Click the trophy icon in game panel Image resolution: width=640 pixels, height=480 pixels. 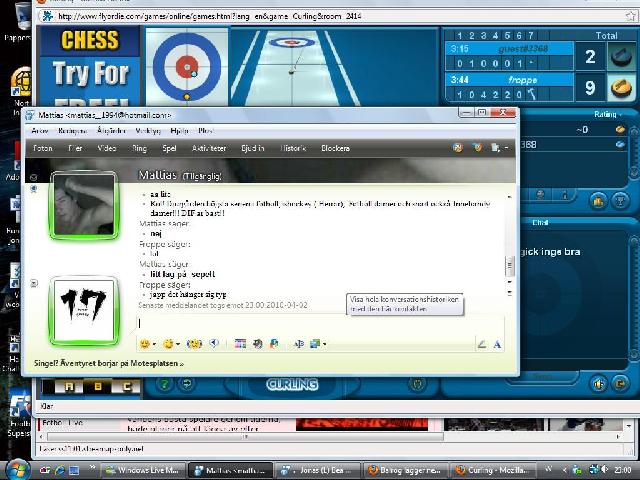(620, 201)
